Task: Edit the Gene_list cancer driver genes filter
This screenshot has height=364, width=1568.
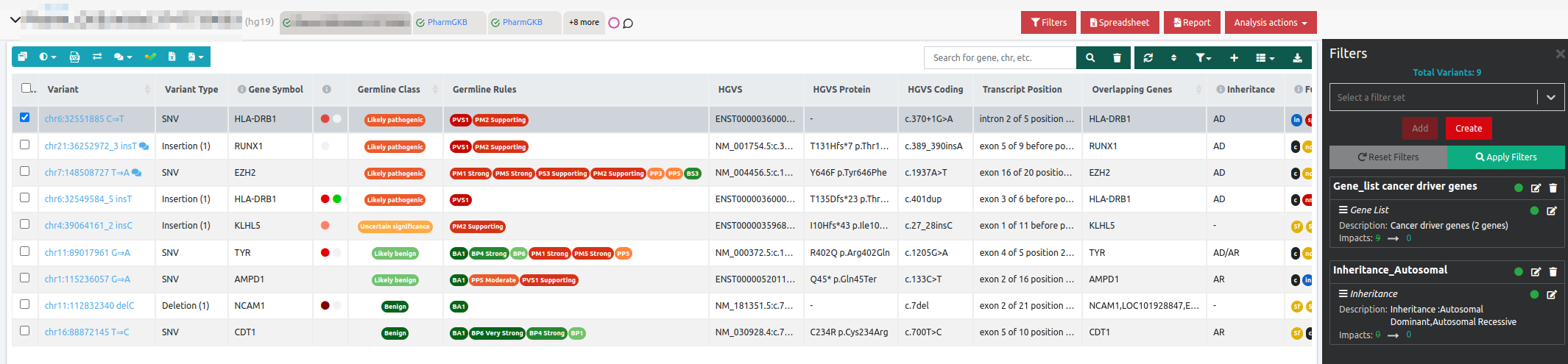Action: click(x=1536, y=188)
